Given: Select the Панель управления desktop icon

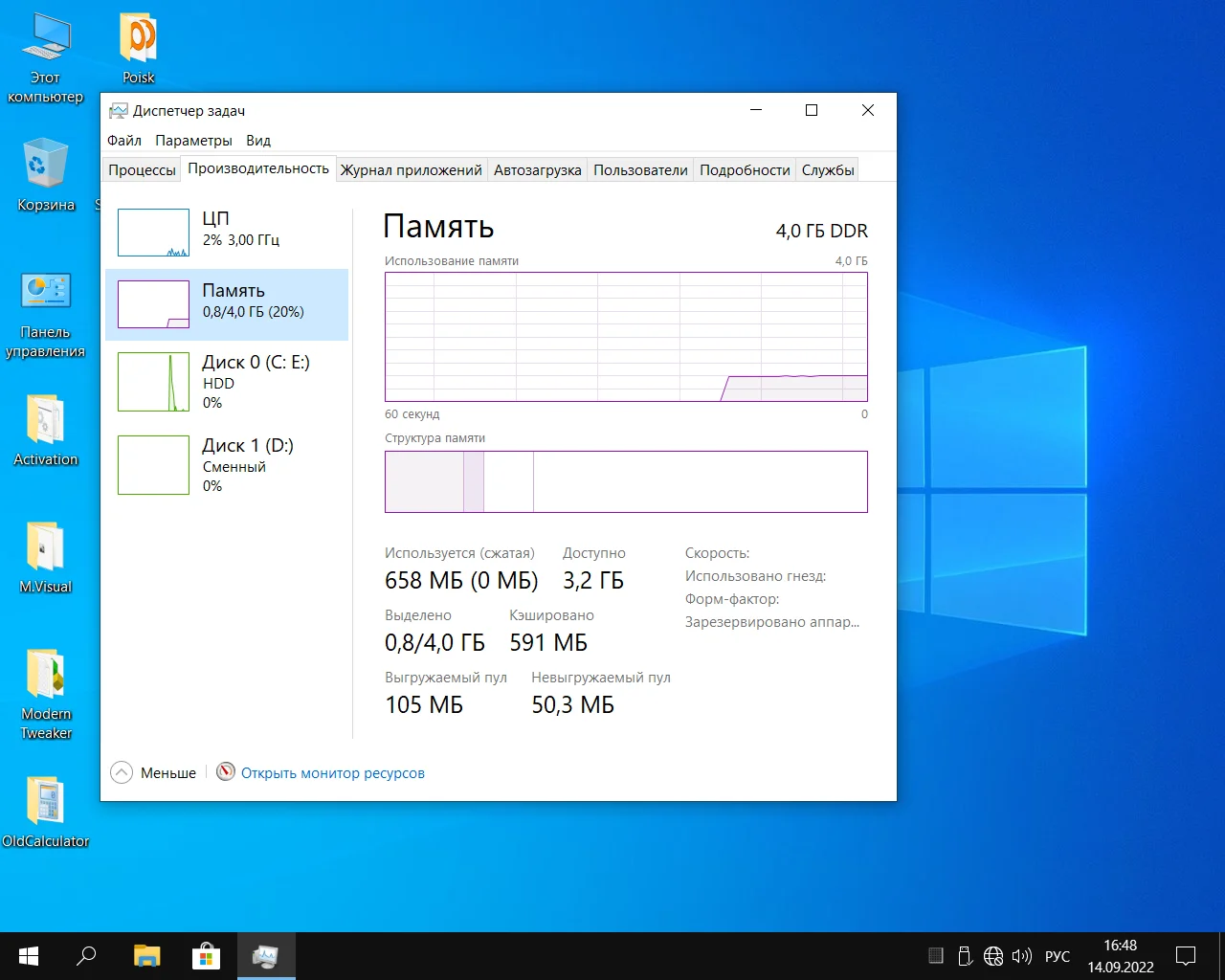Looking at the screenshot, I should pyautogui.click(x=45, y=316).
